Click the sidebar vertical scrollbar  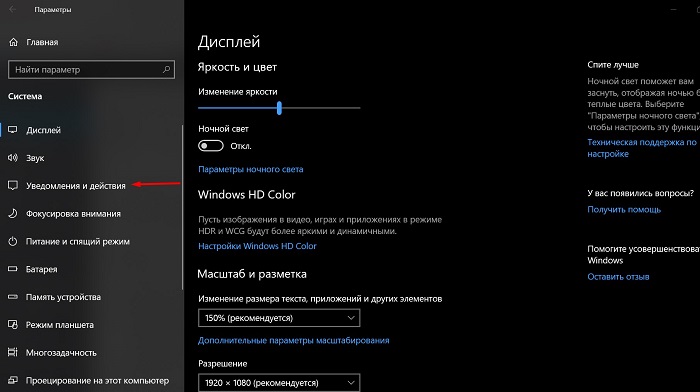pos(182,207)
